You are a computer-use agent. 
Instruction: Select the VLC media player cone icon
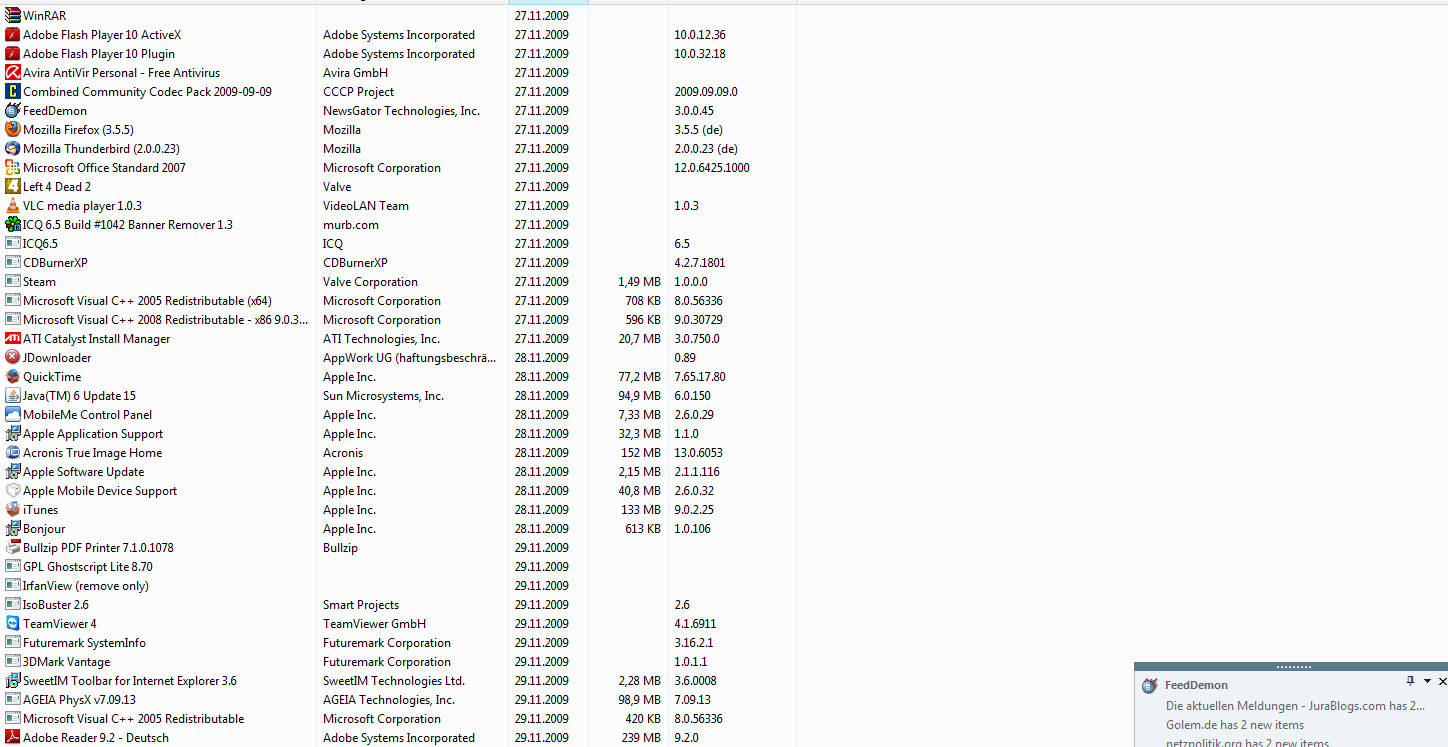click(x=12, y=206)
